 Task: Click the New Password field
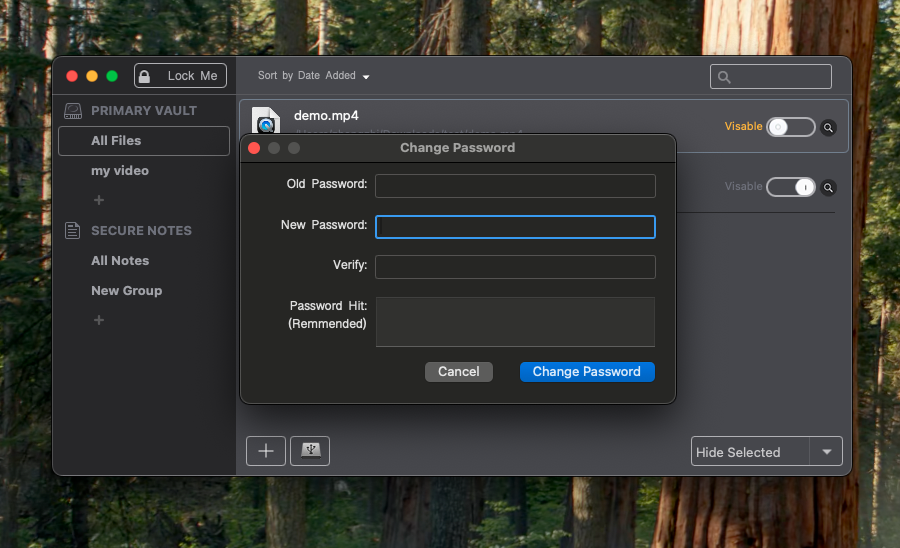click(515, 227)
